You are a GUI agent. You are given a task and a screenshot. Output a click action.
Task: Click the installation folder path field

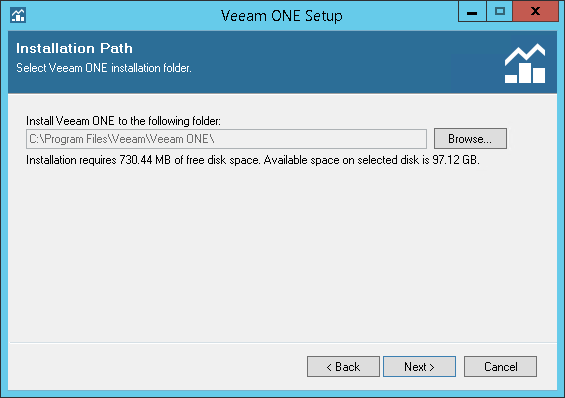point(226,139)
